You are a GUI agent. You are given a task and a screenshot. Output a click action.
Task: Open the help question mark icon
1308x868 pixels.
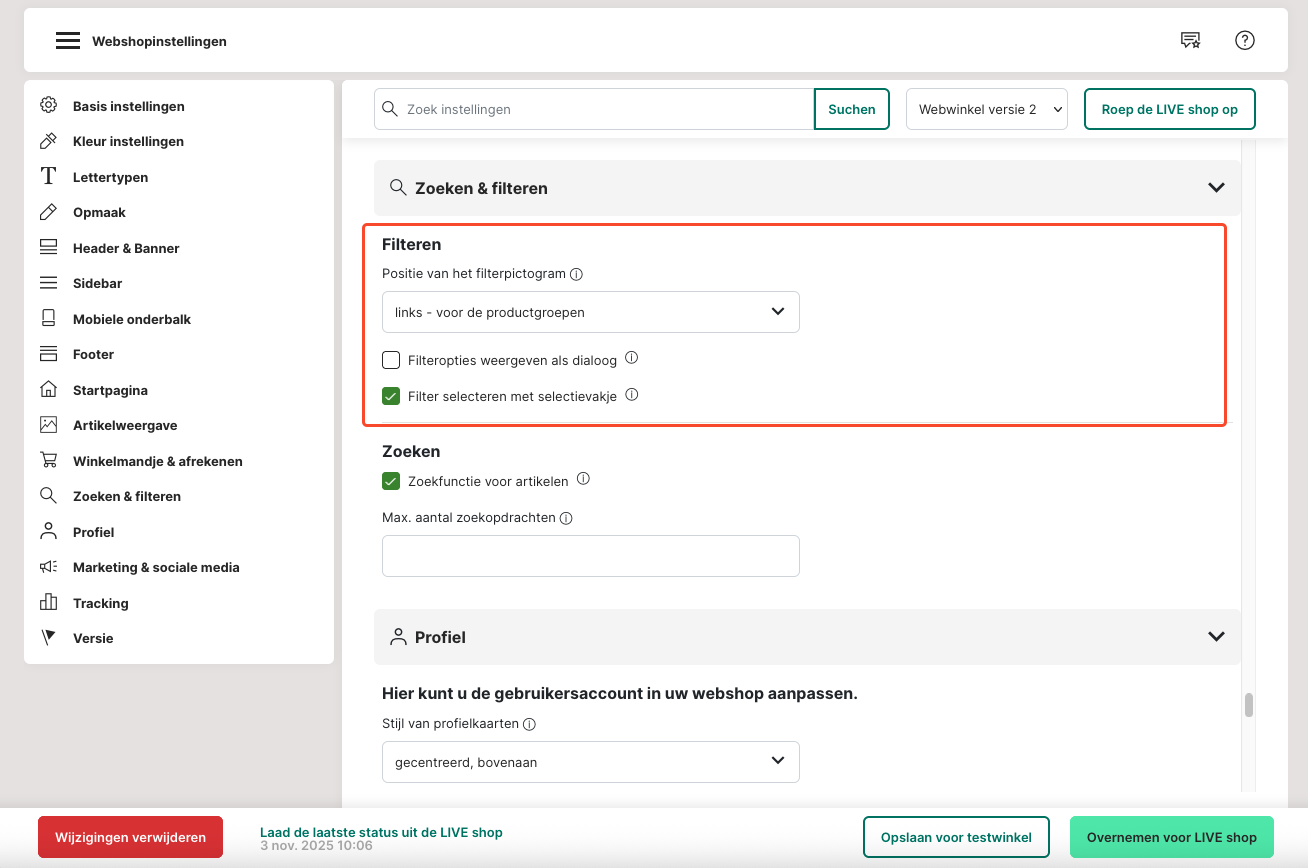[x=1244, y=41]
